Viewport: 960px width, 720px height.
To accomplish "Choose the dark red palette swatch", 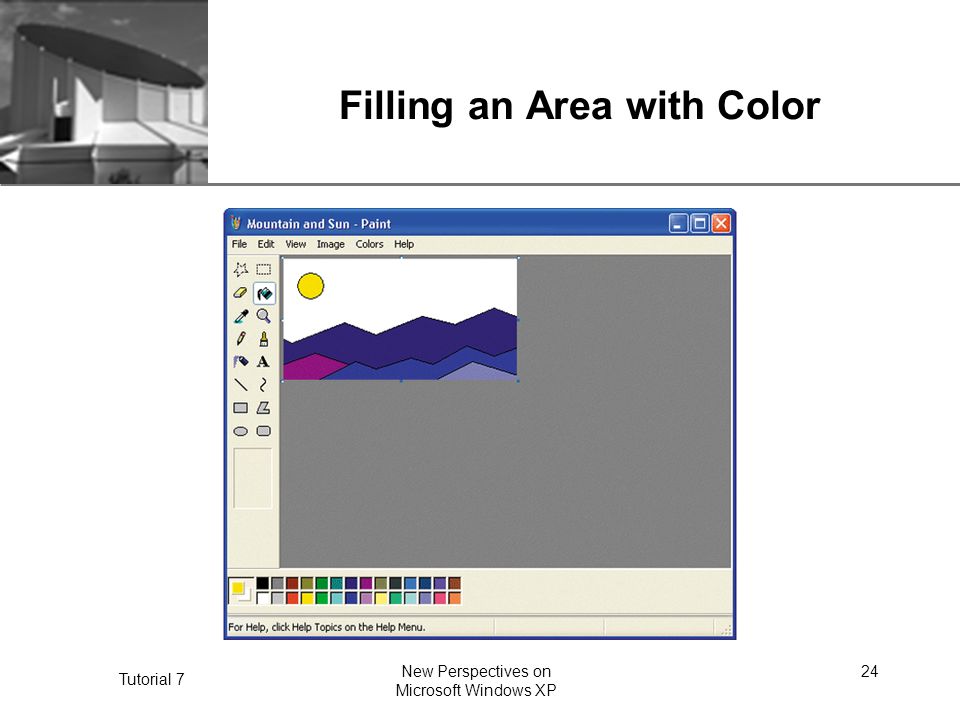I will [292, 583].
